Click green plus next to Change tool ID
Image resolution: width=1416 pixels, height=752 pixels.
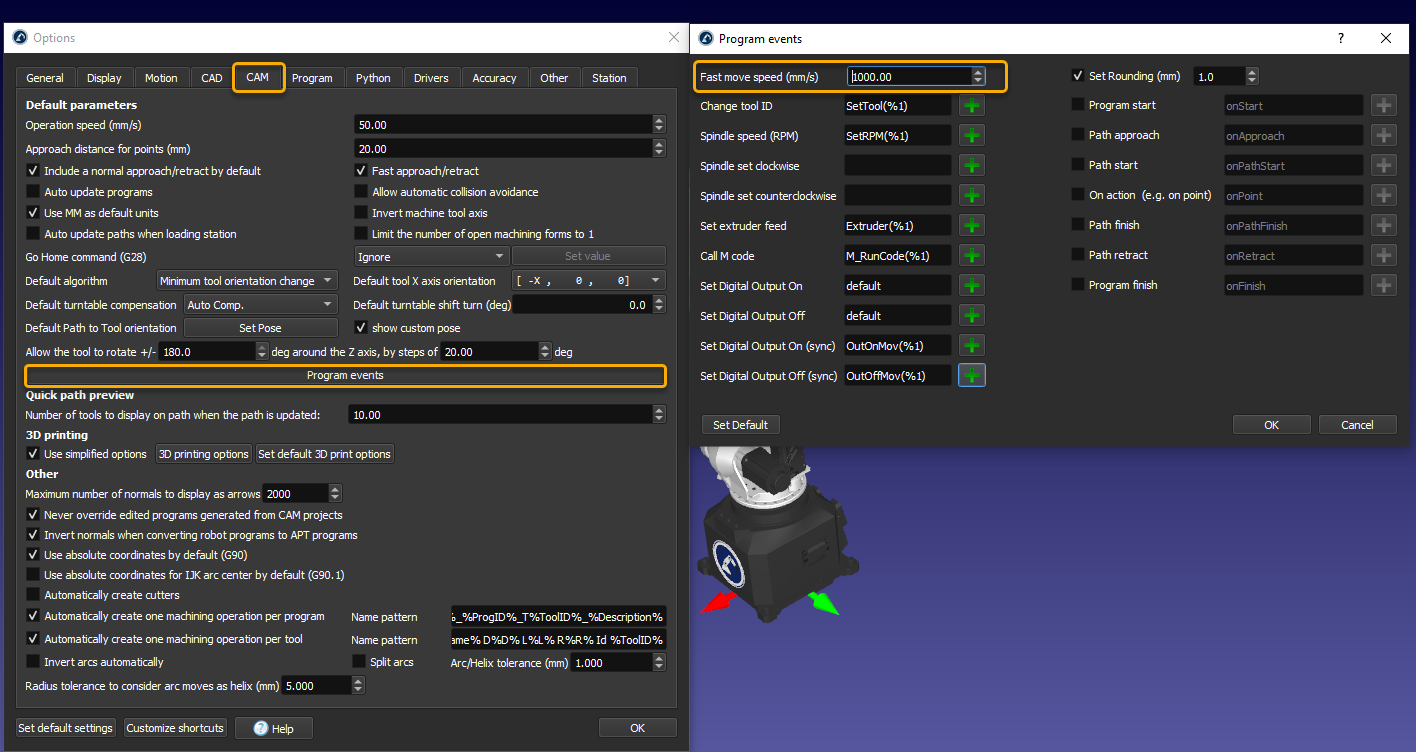pos(972,105)
